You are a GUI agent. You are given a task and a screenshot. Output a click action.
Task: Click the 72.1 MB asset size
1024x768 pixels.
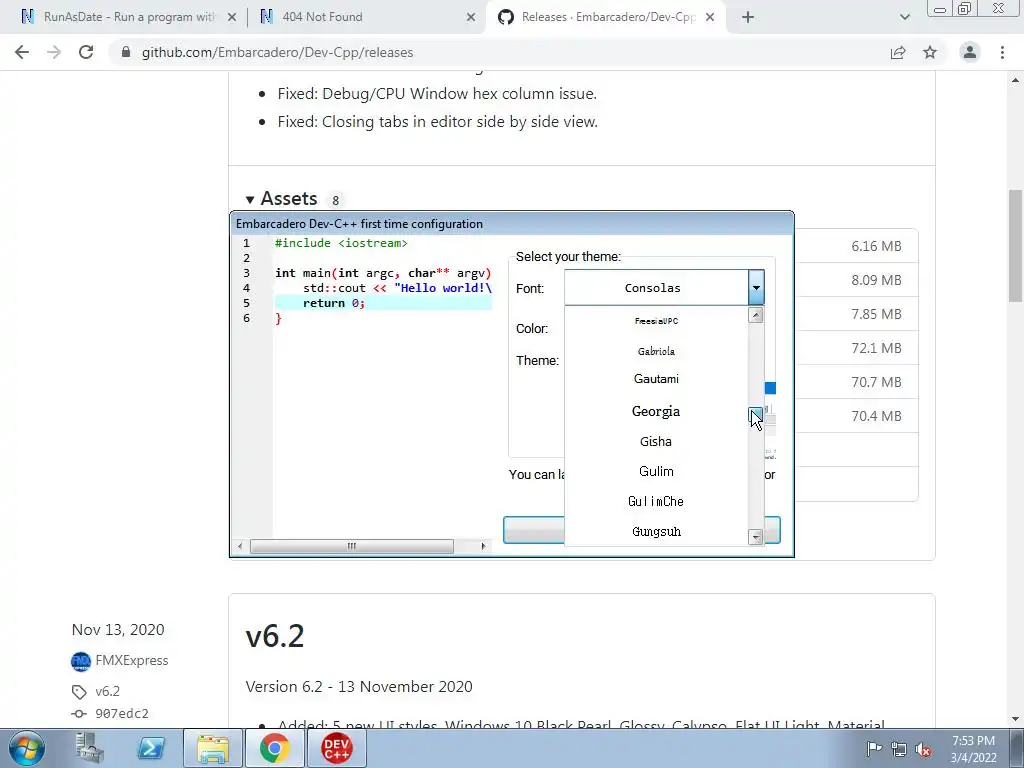click(x=876, y=348)
